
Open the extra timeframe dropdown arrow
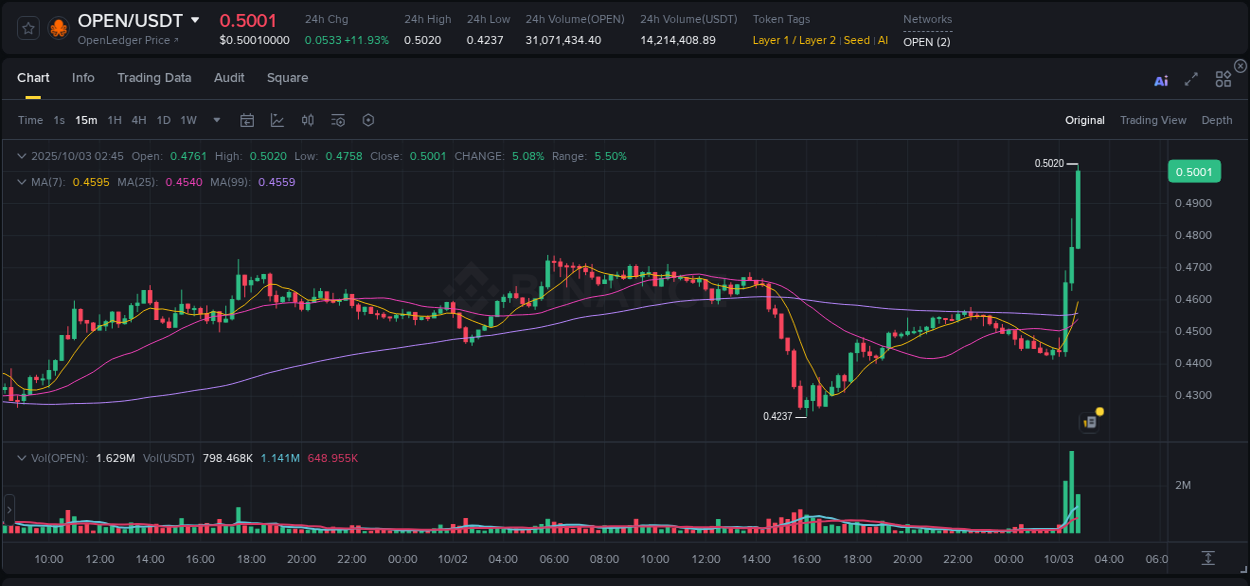point(215,120)
